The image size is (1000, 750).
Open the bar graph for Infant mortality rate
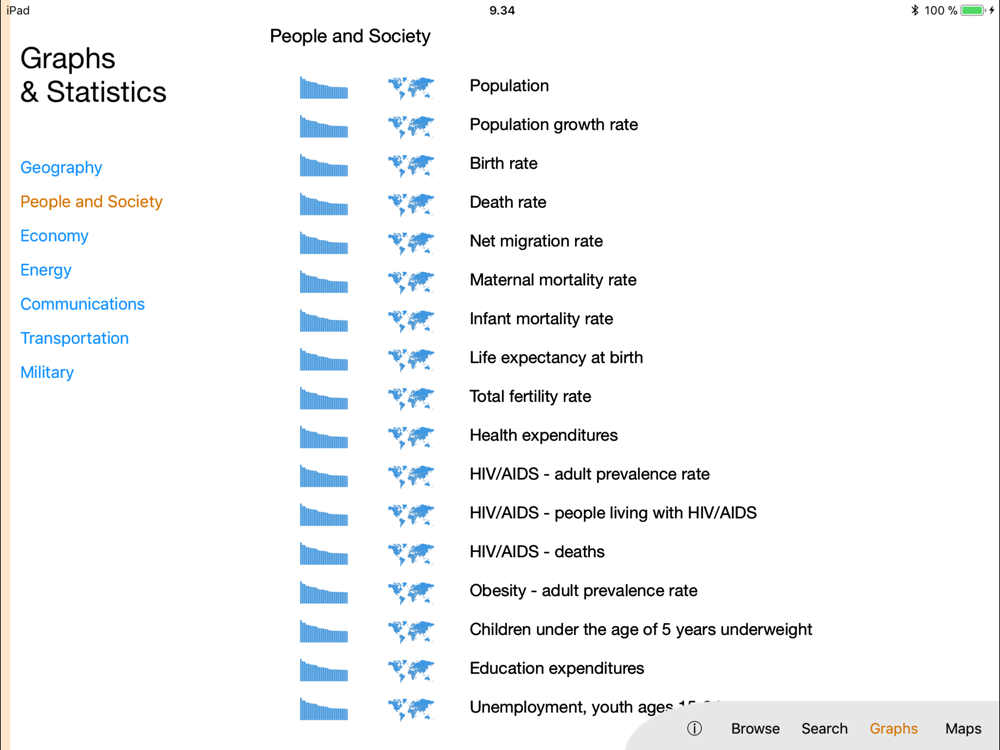(x=324, y=321)
